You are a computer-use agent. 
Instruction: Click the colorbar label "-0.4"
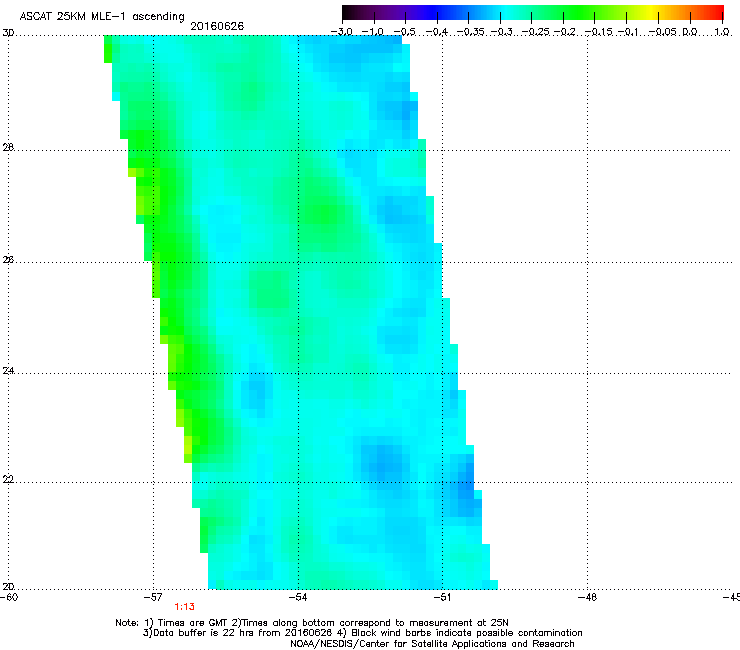point(437,32)
